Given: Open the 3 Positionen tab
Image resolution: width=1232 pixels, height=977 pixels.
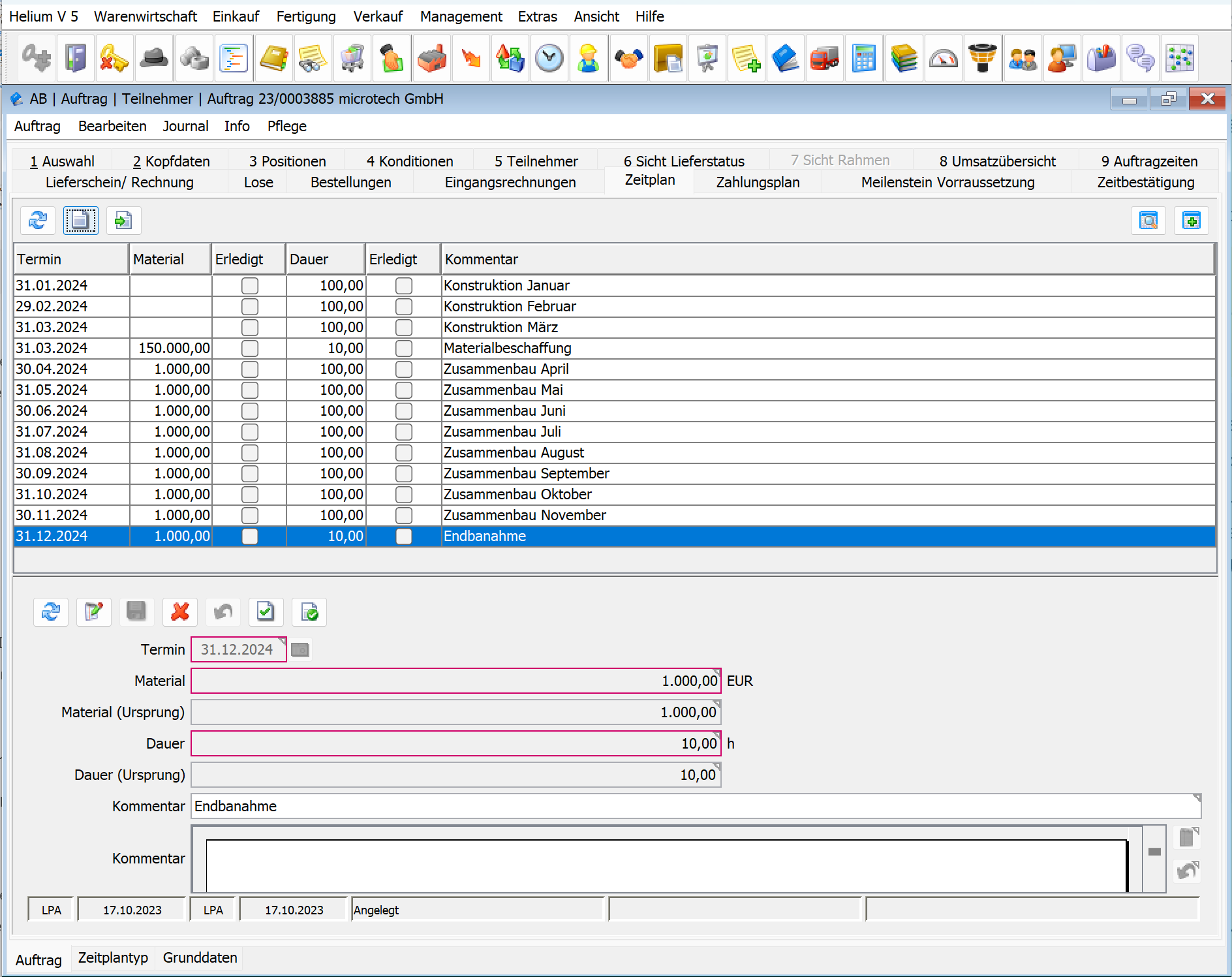Looking at the screenshot, I should pyautogui.click(x=287, y=161).
